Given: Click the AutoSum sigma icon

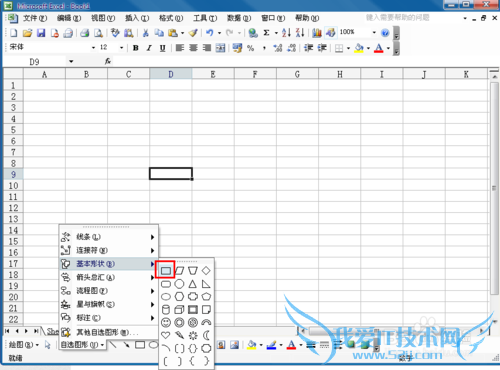Looking at the screenshot, I should click(x=266, y=33).
